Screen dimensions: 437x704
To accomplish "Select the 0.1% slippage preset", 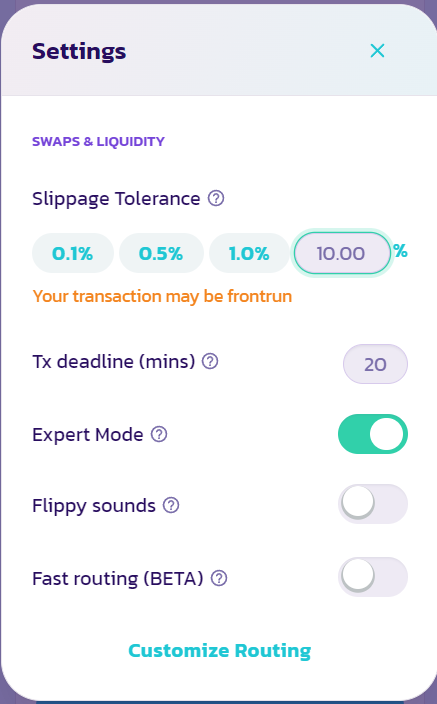I will click(x=73, y=253).
